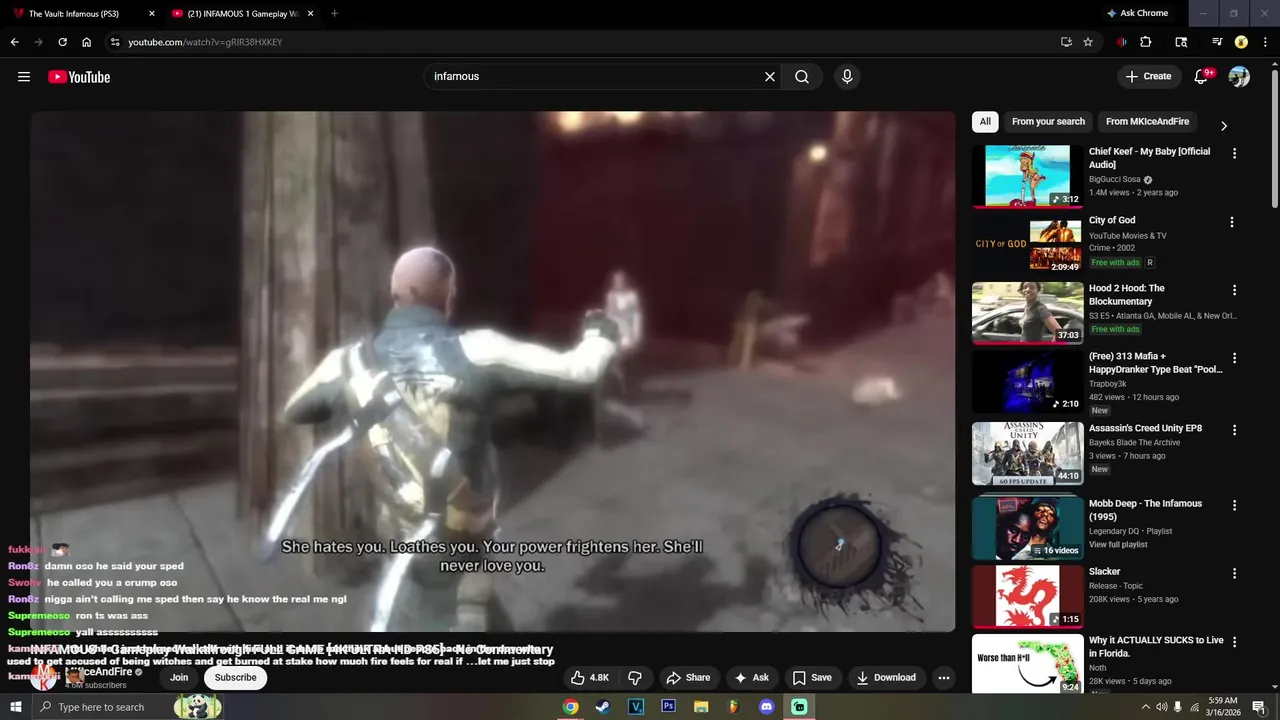Viewport: 1280px width, 720px height.
Task: Clear the 'infamous' search text with X
Action: click(770, 77)
